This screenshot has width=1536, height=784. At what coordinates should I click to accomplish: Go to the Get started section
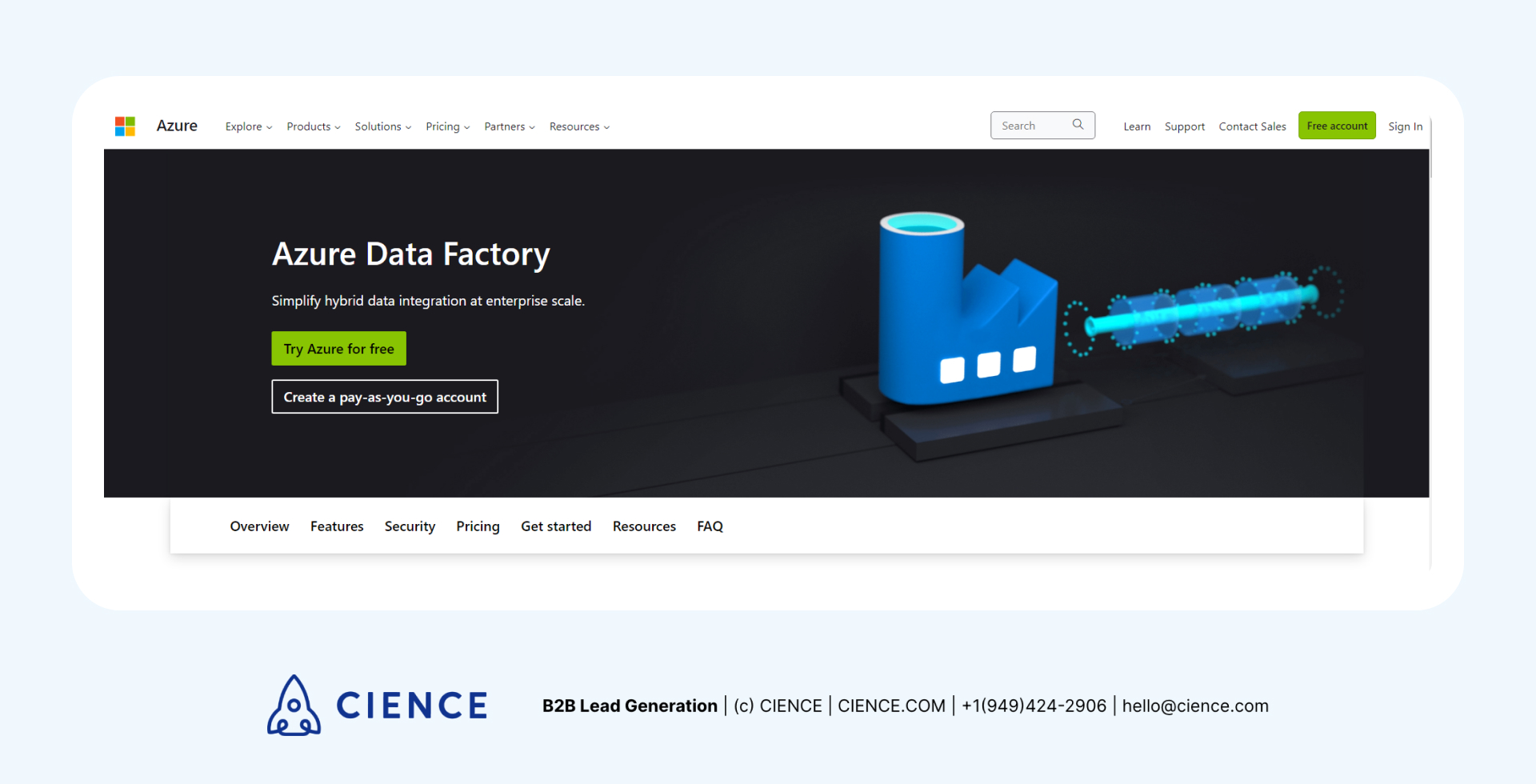(556, 526)
